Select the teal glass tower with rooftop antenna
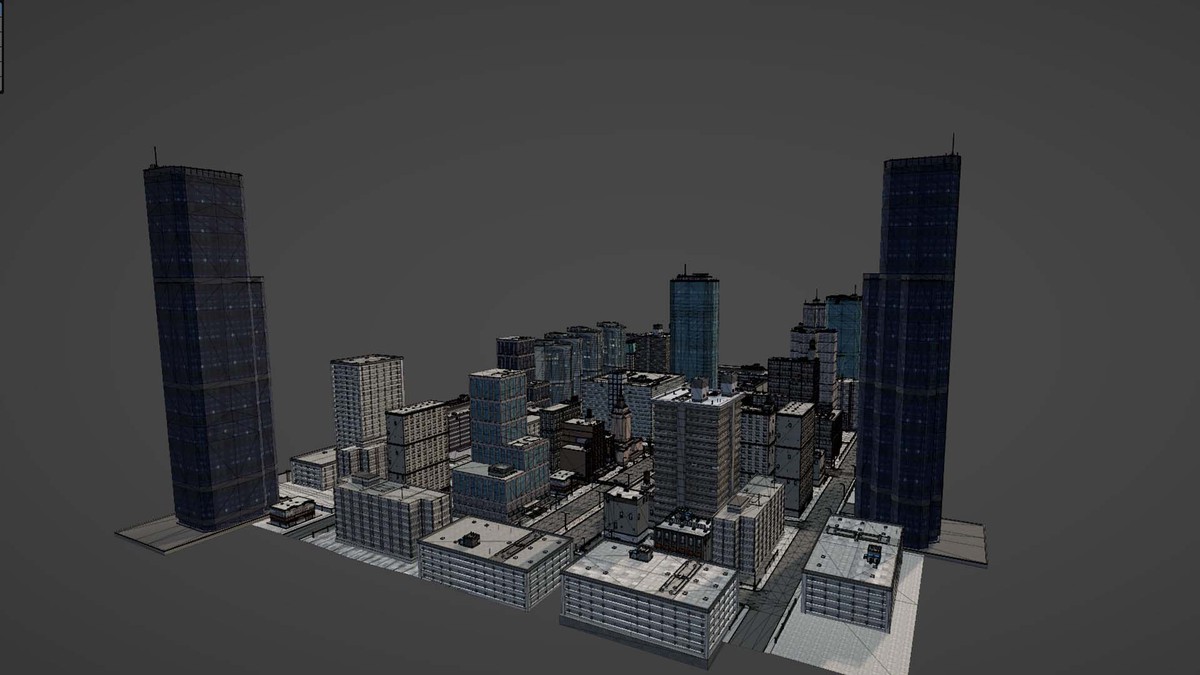The width and height of the screenshot is (1200, 675). [694, 326]
